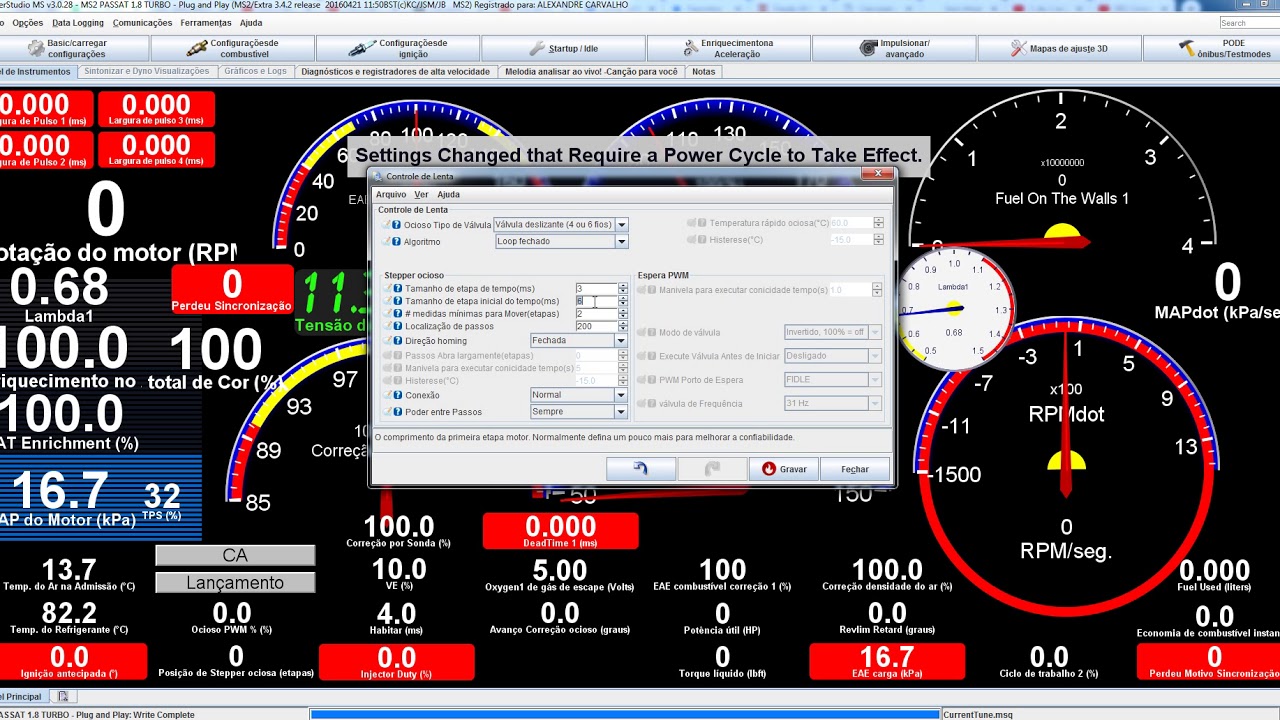Image resolution: width=1280 pixels, height=720 pixels.
Task: Switch to Sintonizar e Dyno Visualizações tab
Action: point(146,71)
